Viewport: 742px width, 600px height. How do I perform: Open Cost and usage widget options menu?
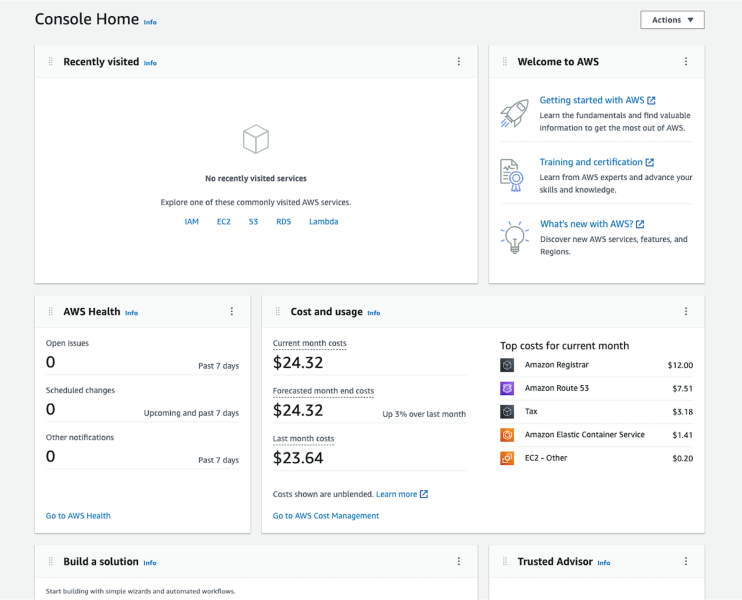[686, 311]
